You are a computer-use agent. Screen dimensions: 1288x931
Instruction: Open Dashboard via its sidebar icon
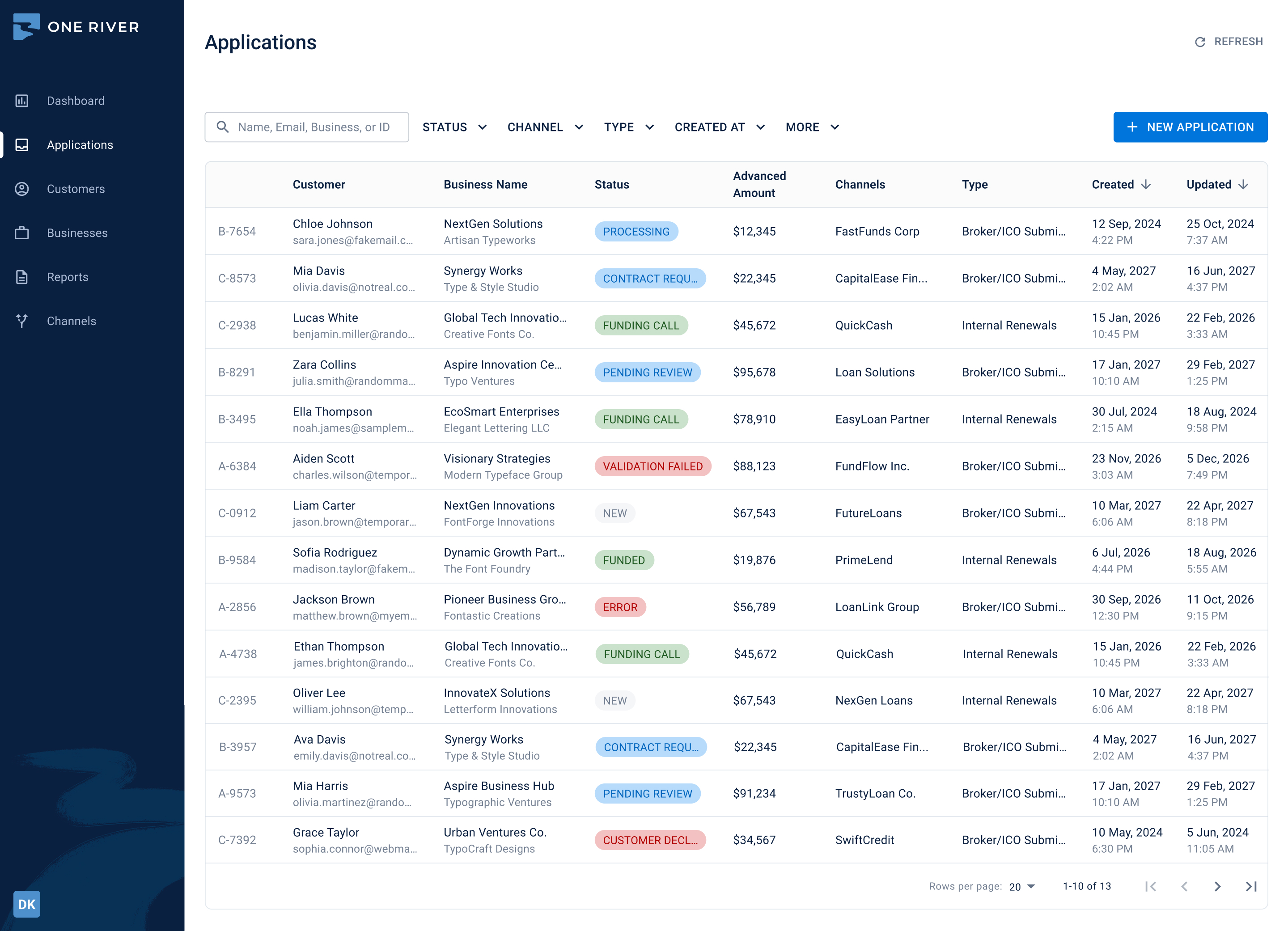pyautogui.click(x=21, y=101)
